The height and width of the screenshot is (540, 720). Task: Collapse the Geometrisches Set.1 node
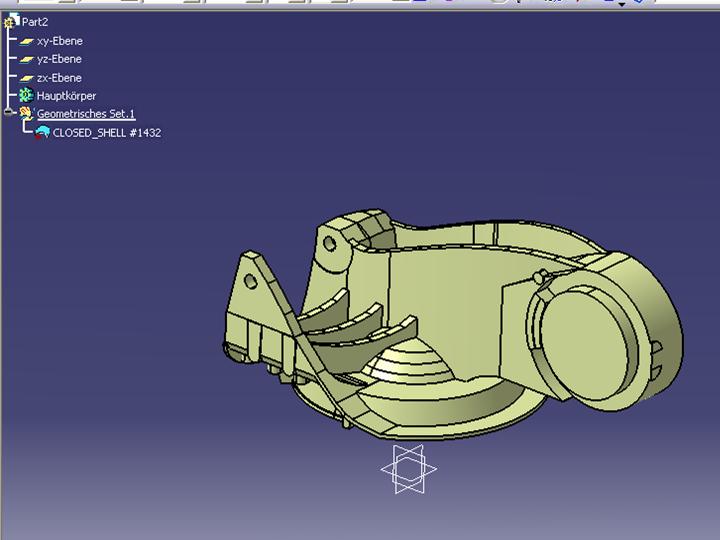click(x=8, y=112)
